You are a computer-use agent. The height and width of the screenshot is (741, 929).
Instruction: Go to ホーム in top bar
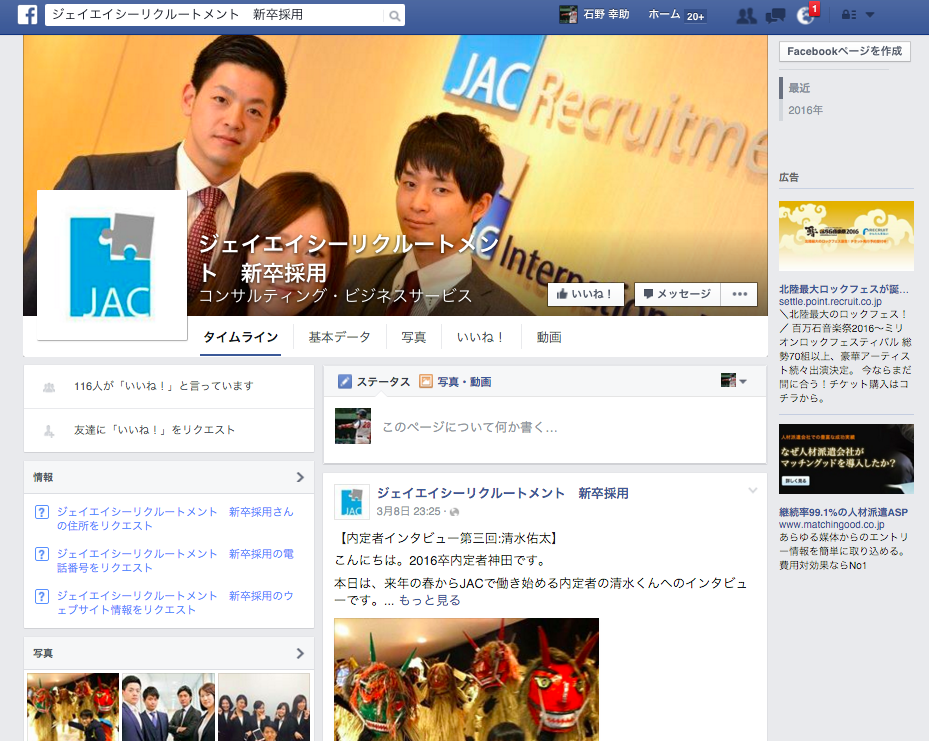pos(664,14)
